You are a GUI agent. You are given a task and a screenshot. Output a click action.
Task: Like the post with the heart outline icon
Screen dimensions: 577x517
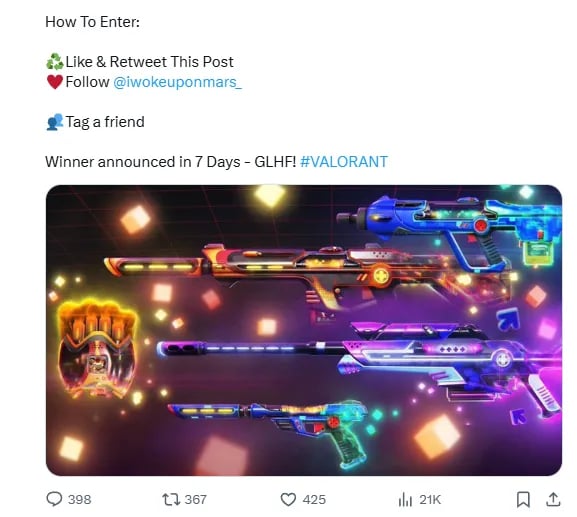[288, 499]
